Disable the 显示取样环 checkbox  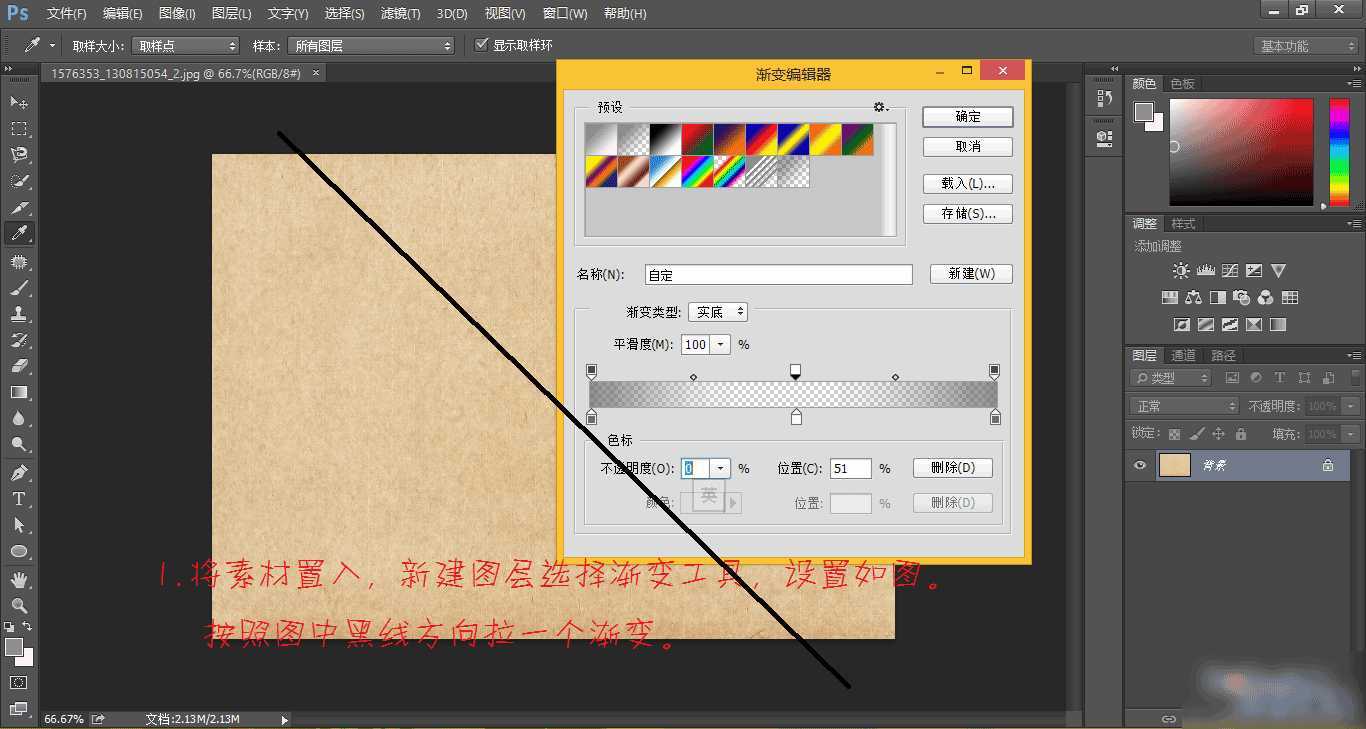[x=481, y=44]
